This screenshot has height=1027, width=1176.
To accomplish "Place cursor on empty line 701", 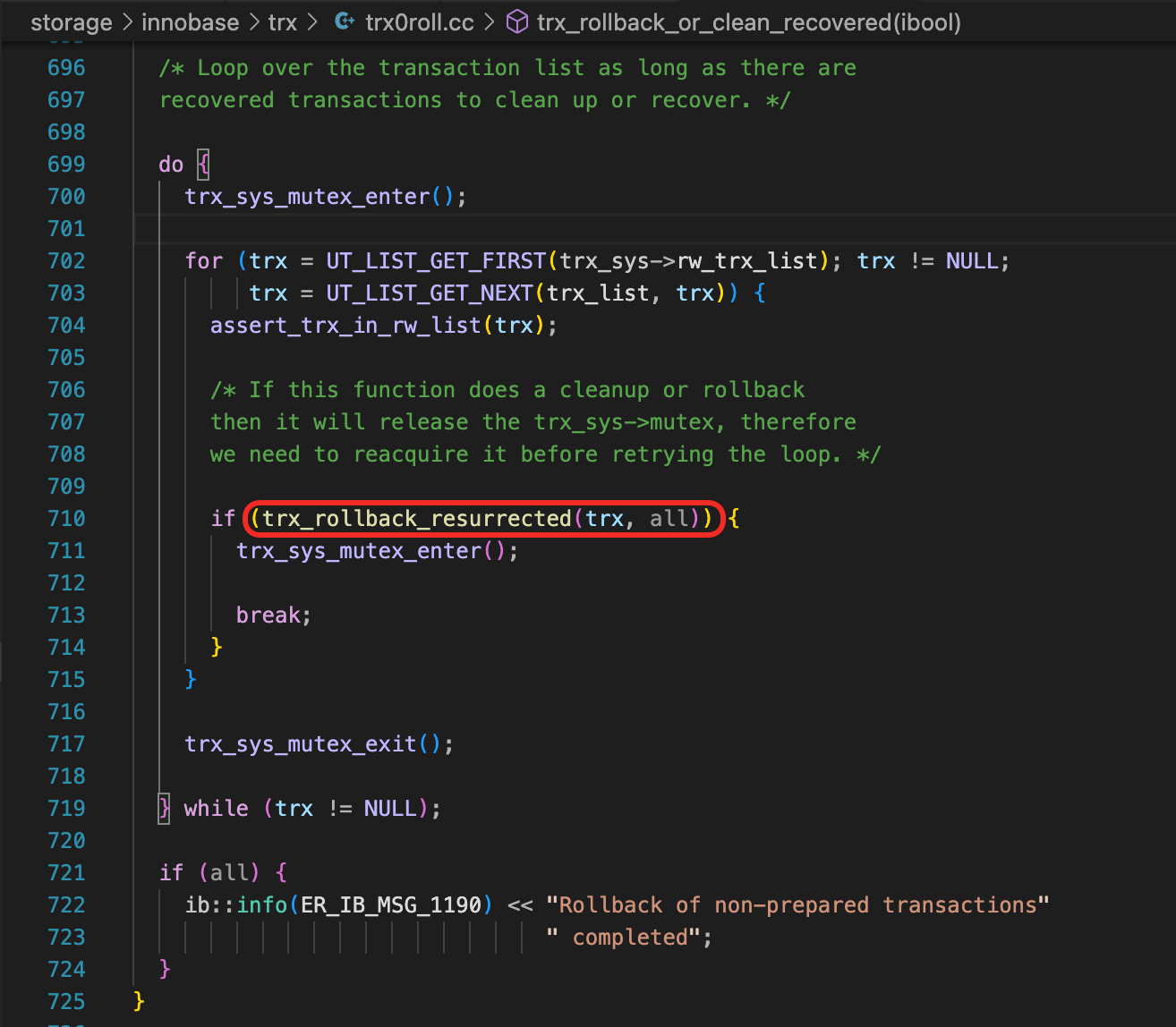I will [x=537, y=229].
